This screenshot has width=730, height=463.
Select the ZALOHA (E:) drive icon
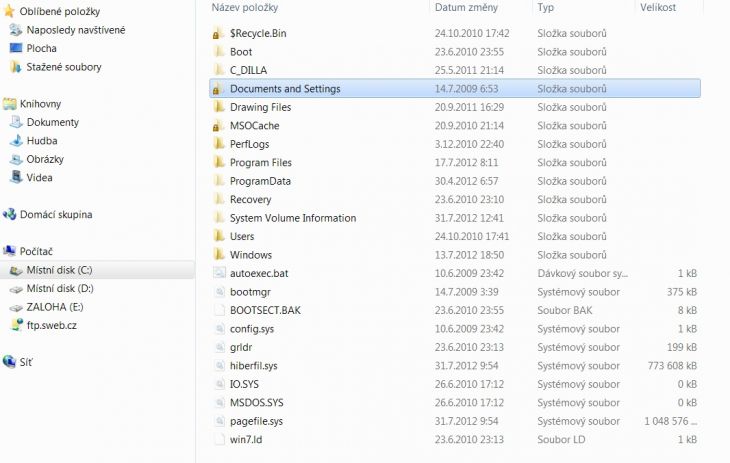pos(16,307)
